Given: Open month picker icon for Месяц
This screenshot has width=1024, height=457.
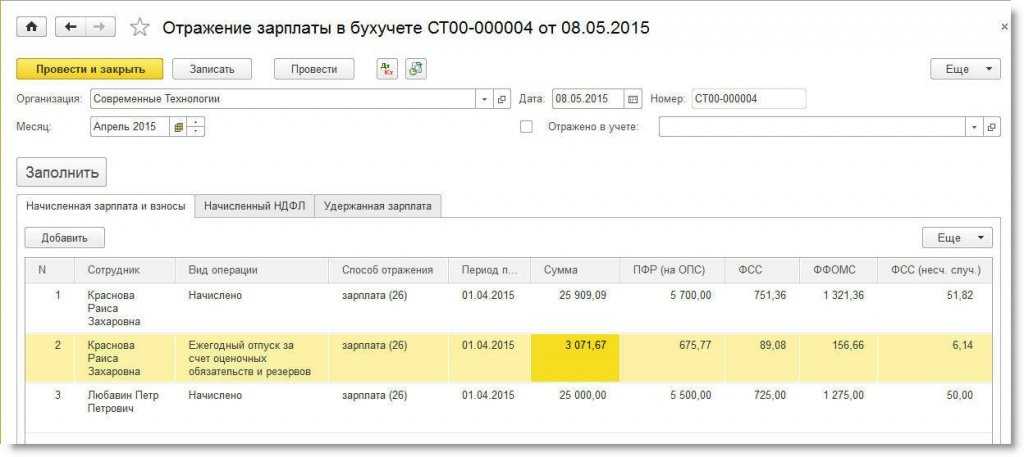Looking at the screenshot, I should coord(179,127).
